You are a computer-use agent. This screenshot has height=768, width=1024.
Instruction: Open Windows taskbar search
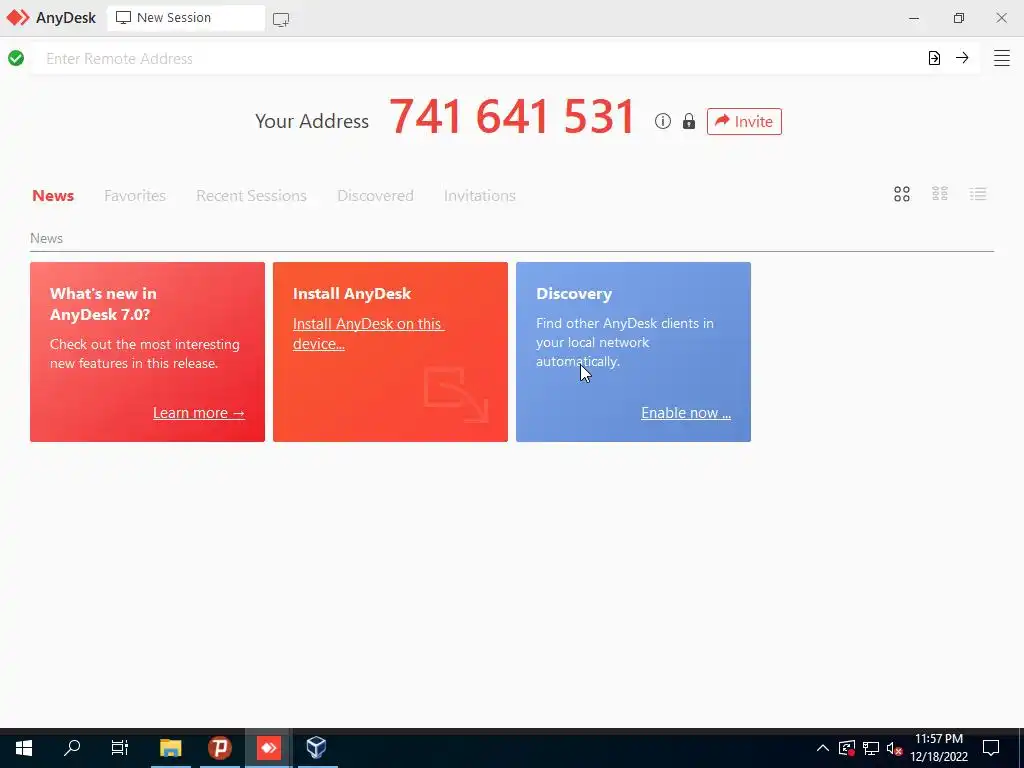tap(72, 747)
